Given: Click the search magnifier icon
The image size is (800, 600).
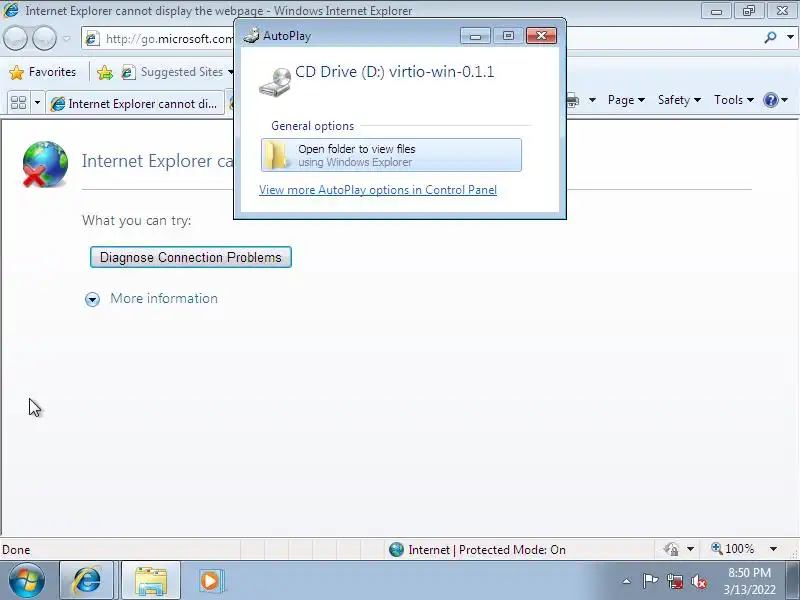Looking at the screenshot, I should click(x=770, y=37).
